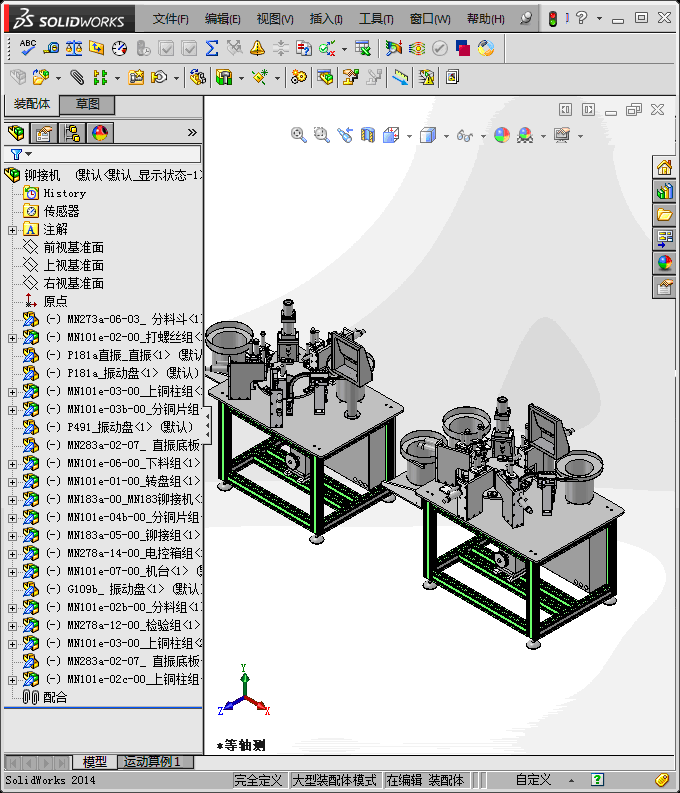Click the Zoom to Fit magnifier
The image size is (680, 793).
(299, 135)
